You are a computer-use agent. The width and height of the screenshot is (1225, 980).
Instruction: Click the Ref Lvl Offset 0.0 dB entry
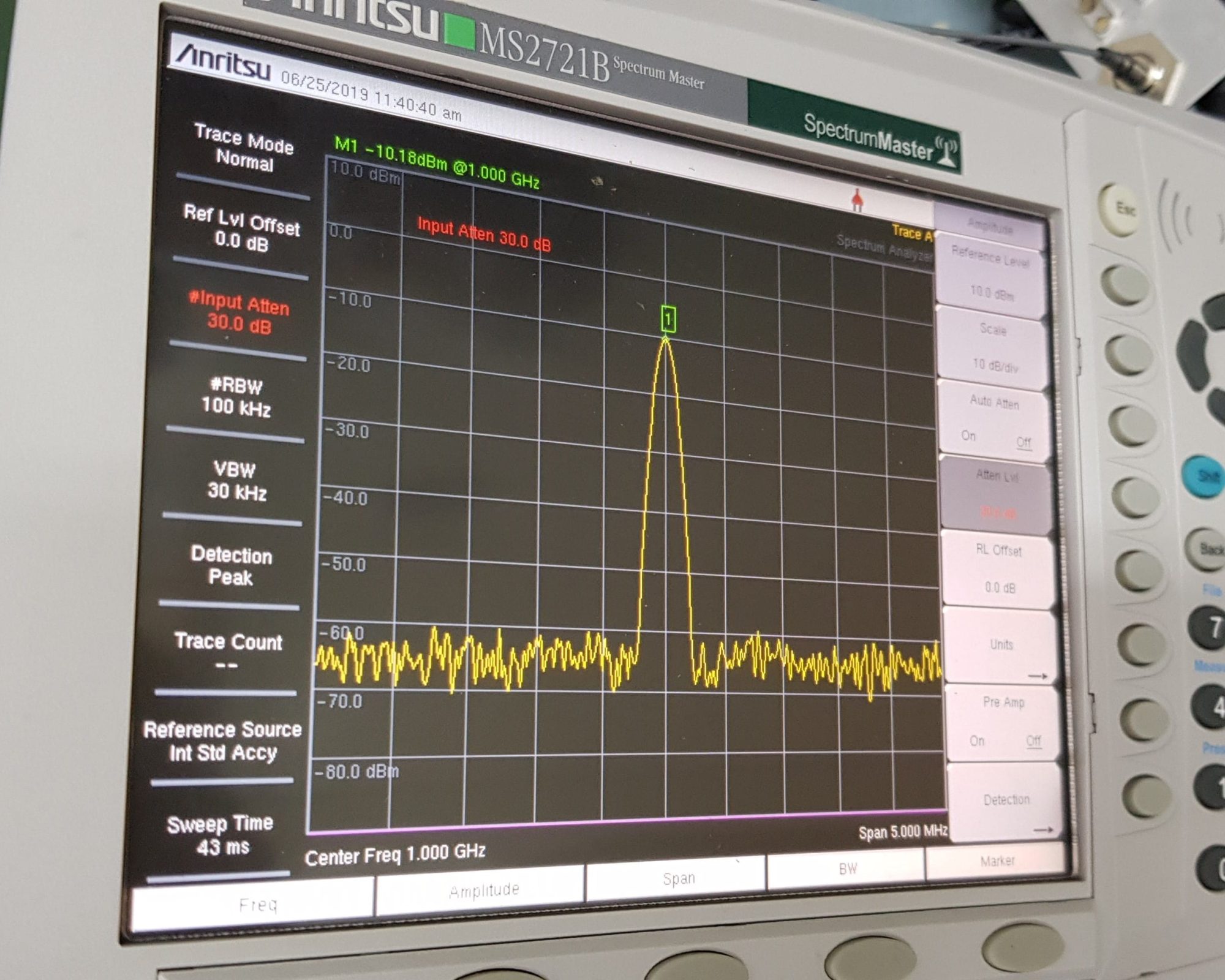click(x=241, y=228)
